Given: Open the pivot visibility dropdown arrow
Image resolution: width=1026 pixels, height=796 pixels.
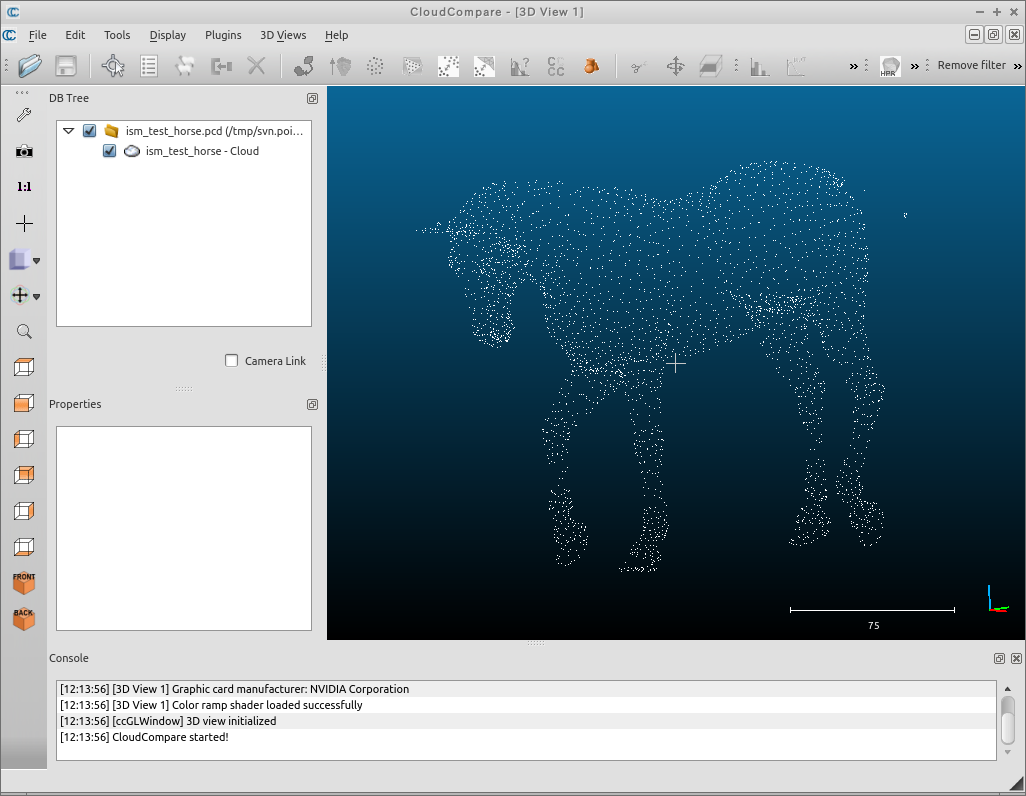Looking at the screenshot, I should [x=37, y=297].
